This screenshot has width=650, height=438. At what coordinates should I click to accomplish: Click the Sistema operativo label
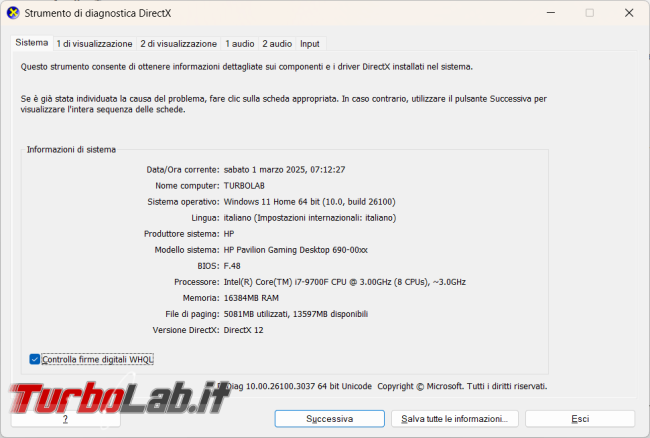pos(183,202)
